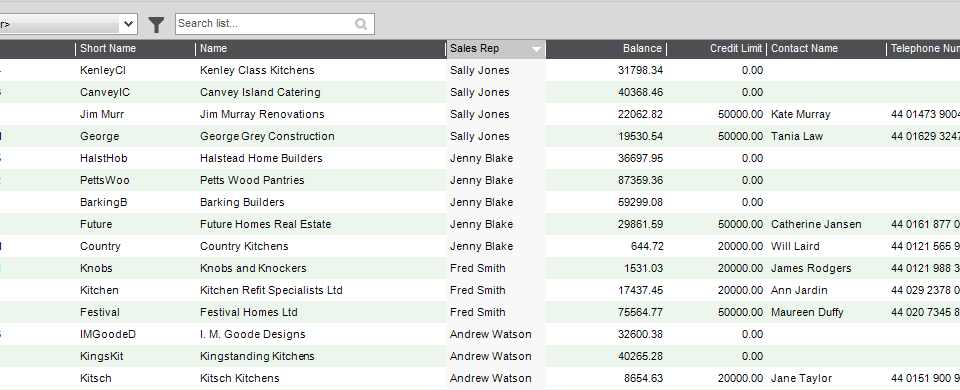The image size is (960, 390).
Task: Select I. M. Goode Designs name cell
Action: coord(253,335)
